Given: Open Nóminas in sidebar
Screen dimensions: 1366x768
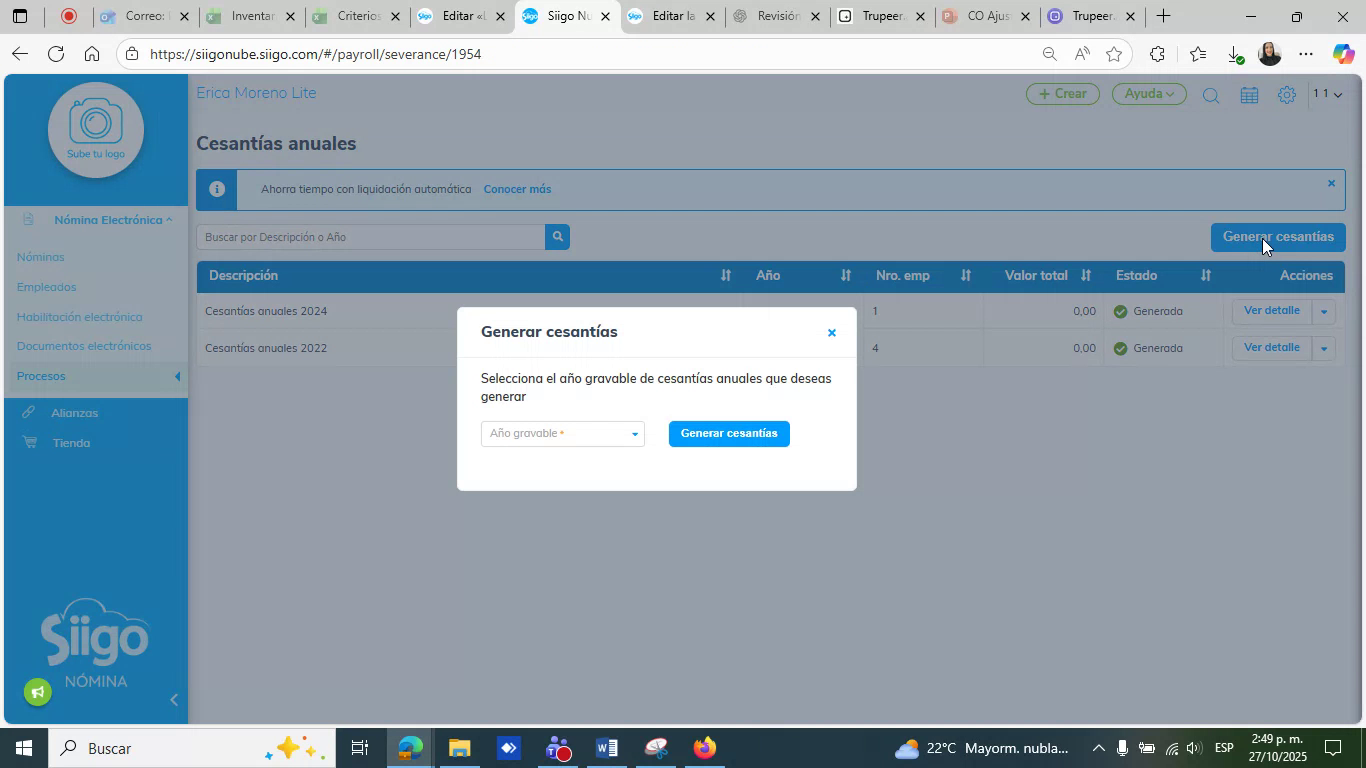Looking at the screenshot, I should (x=40, y=257).
